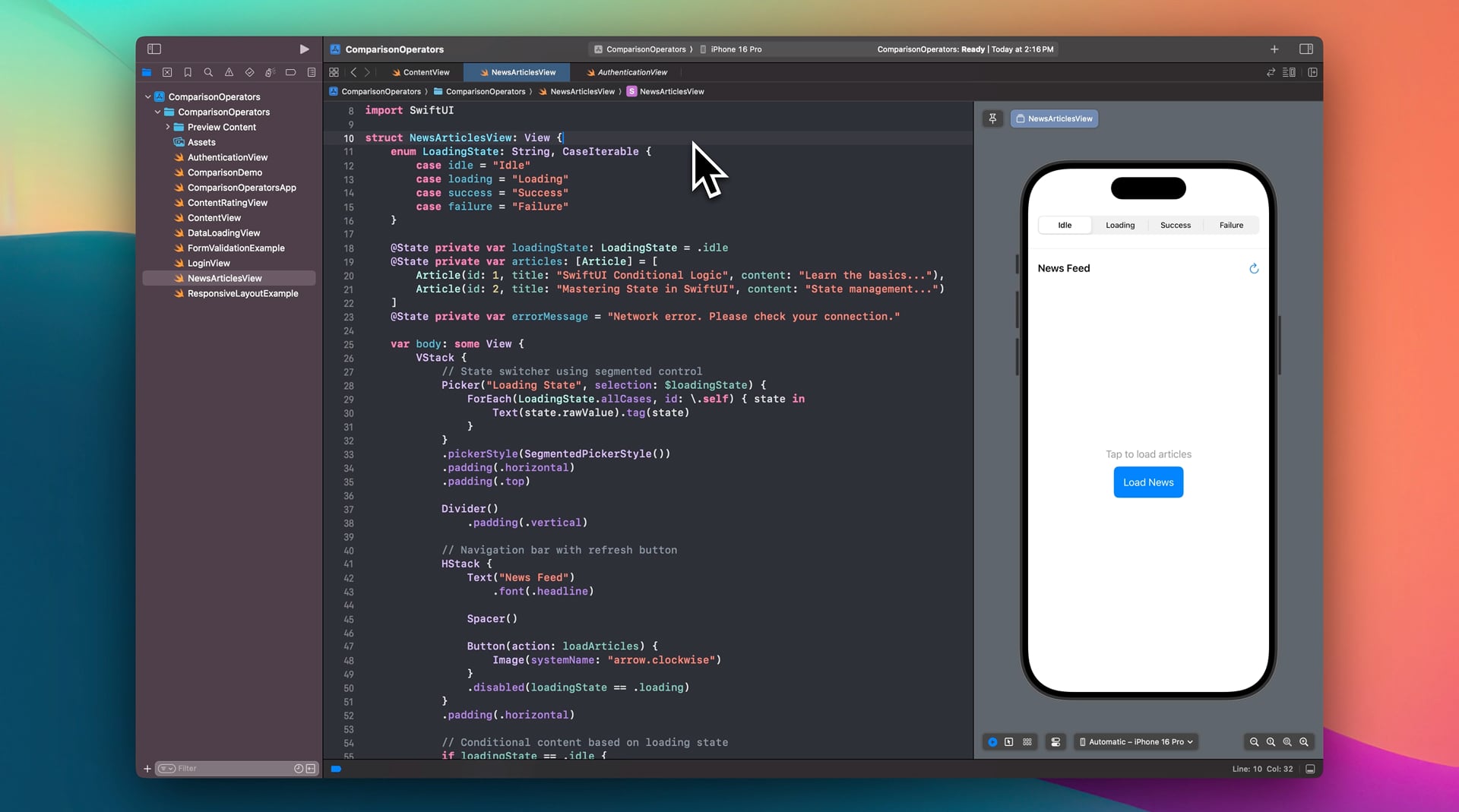This screenshot has width=1459, height=812.
Task: Open the related items grid menu
Action: [334, 72]
